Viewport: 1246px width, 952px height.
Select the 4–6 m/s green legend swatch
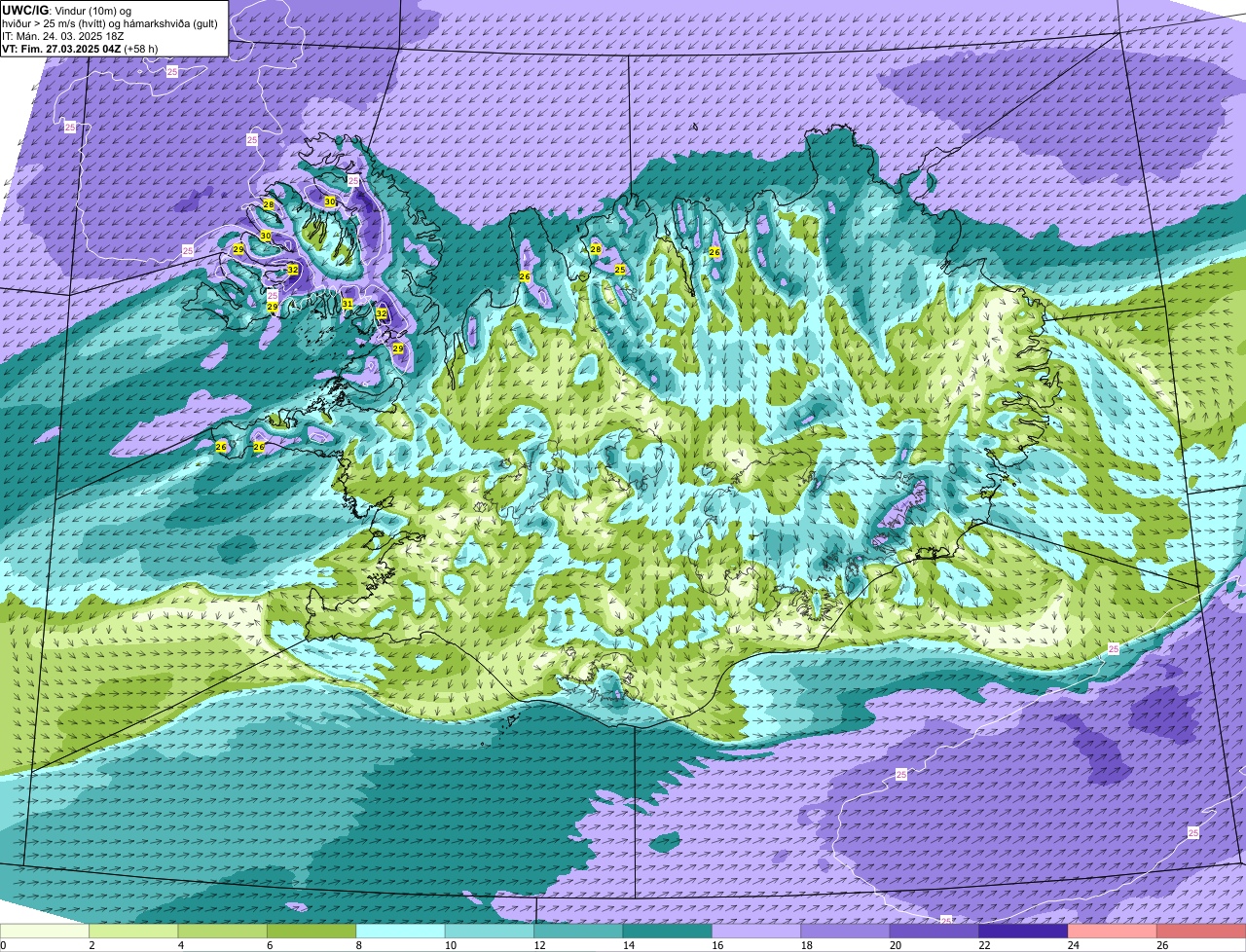click(223, 931)
